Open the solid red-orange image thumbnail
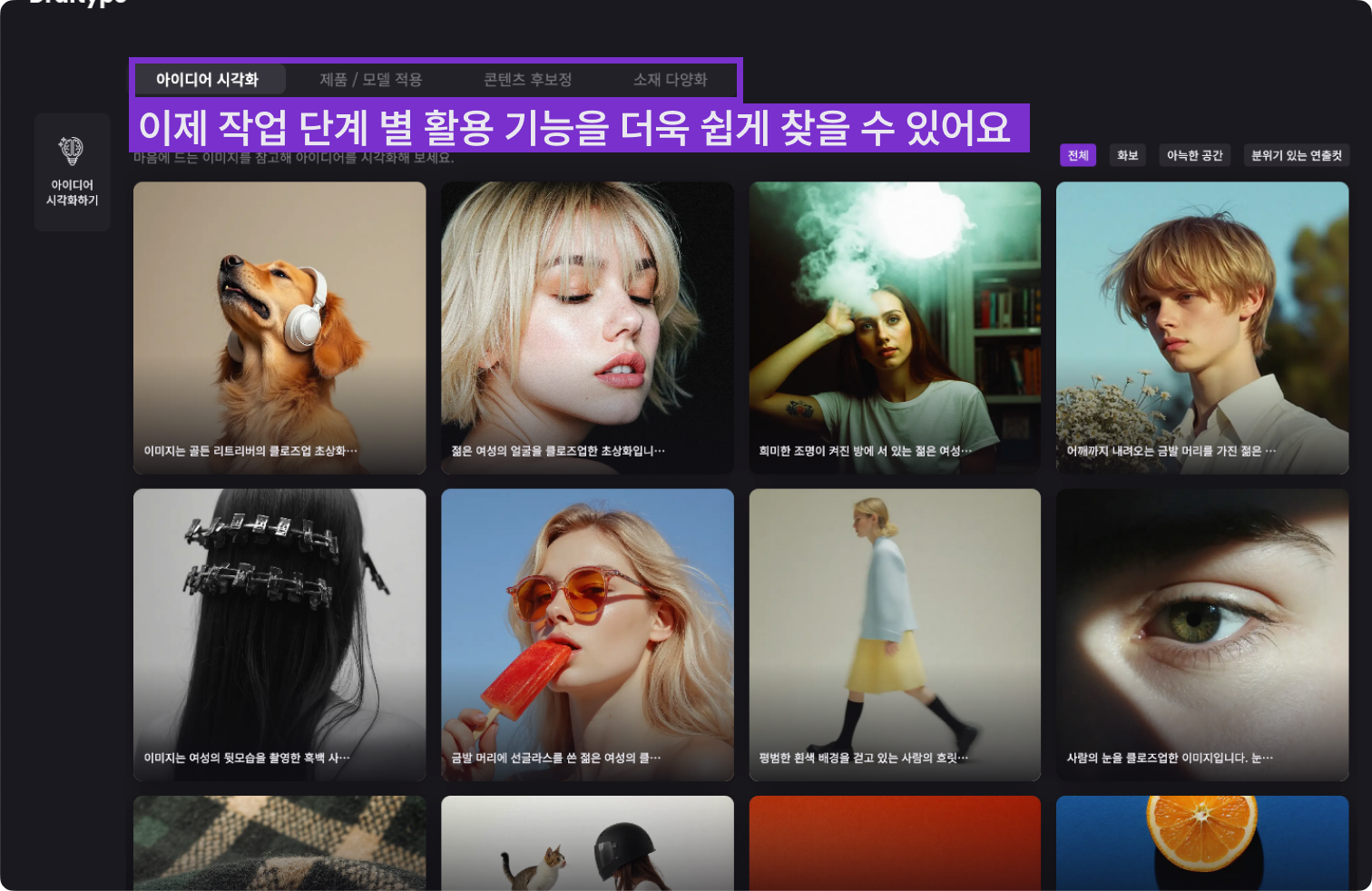1372x891 pixels. coord(895,843)
